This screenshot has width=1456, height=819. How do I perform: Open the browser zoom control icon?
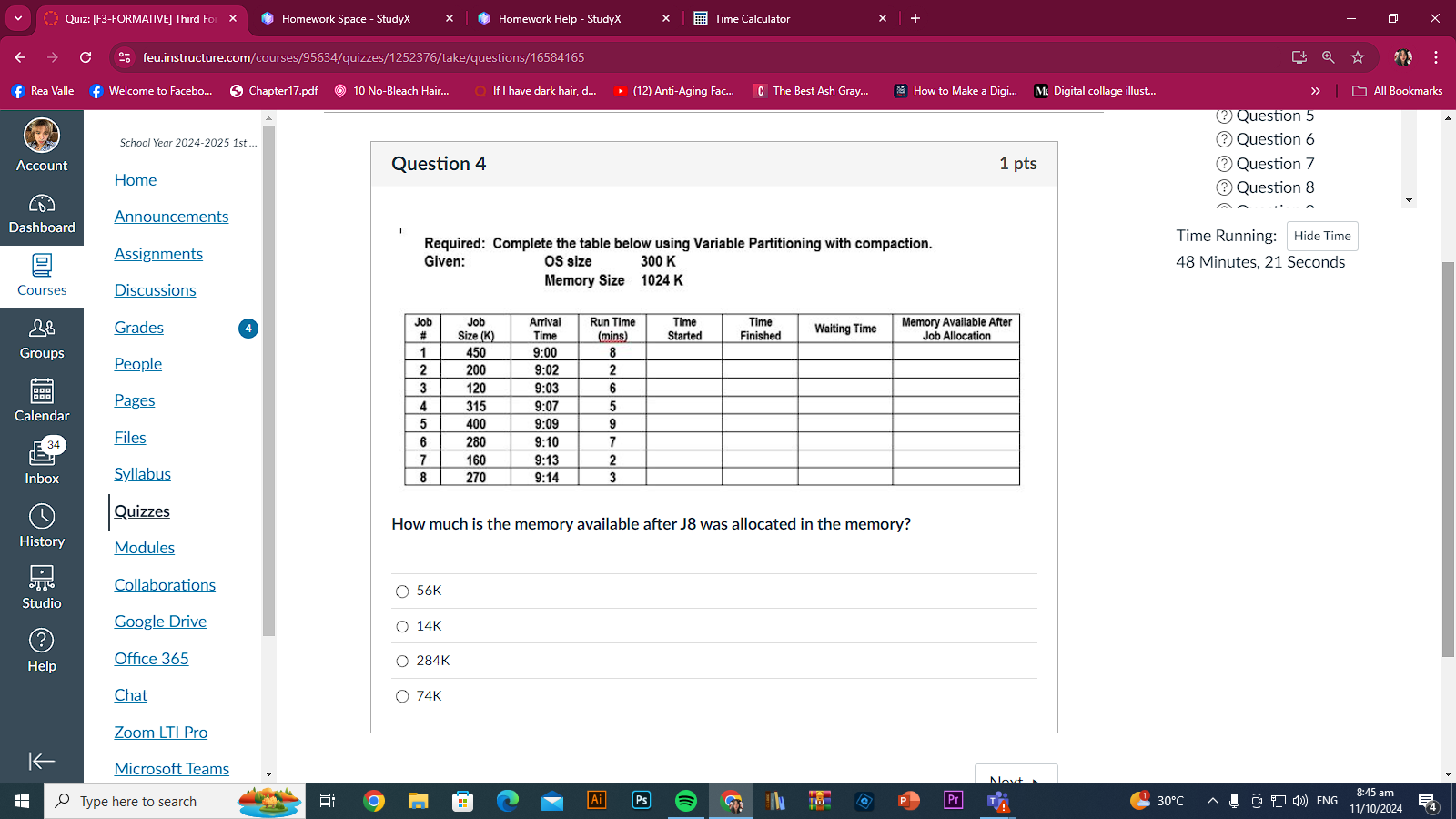pos(1329,57)
